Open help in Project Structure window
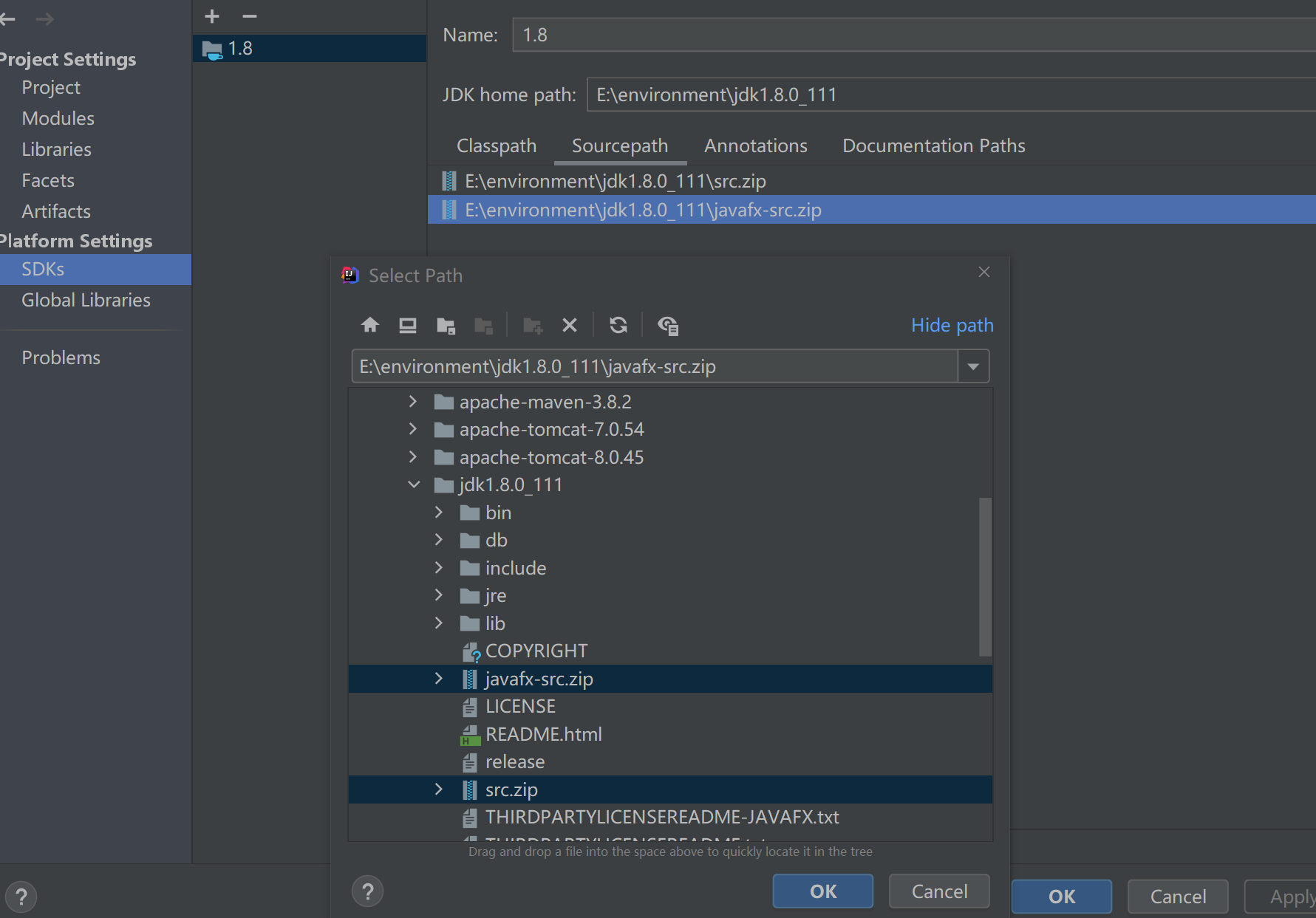The image size is (1316, 918). click(21, 897)
